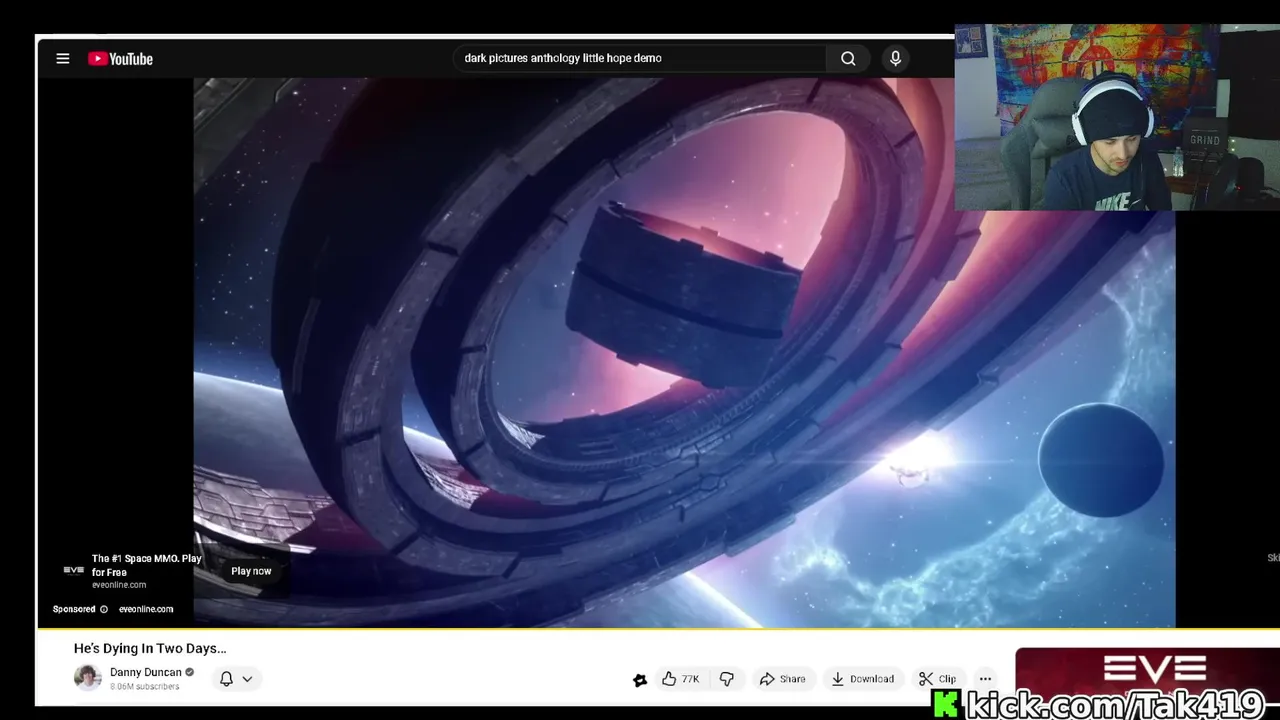Click the search field with 'dark pictures anthology' query

[640, 58]
